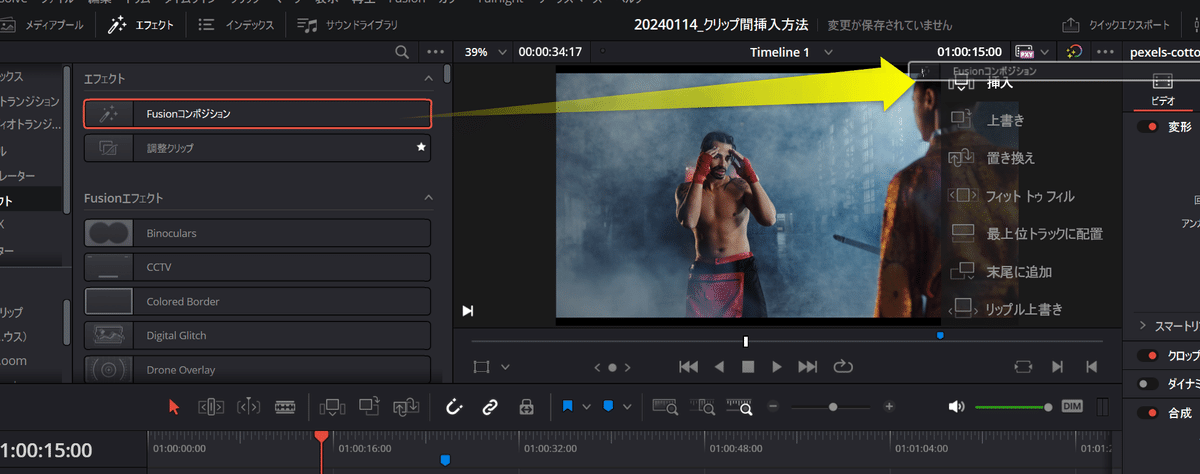Image resolution: width=1200 pixels, height=474 pixels.
Task: Activate the Trim Edit Mode tool
Action: pyautogui.click(x=210, y=407)
